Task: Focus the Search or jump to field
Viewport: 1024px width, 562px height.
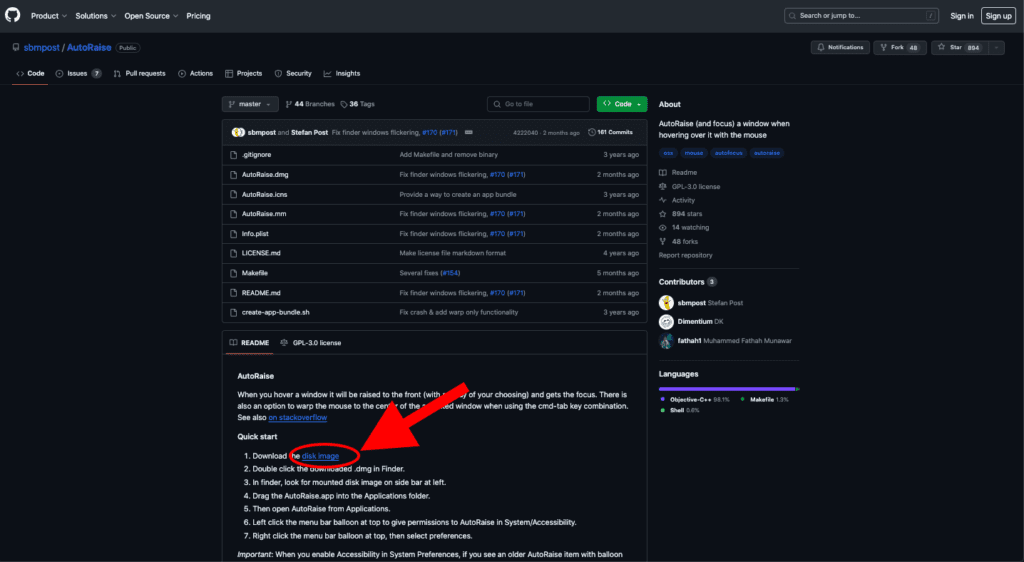Action: [x=861, y=16]
